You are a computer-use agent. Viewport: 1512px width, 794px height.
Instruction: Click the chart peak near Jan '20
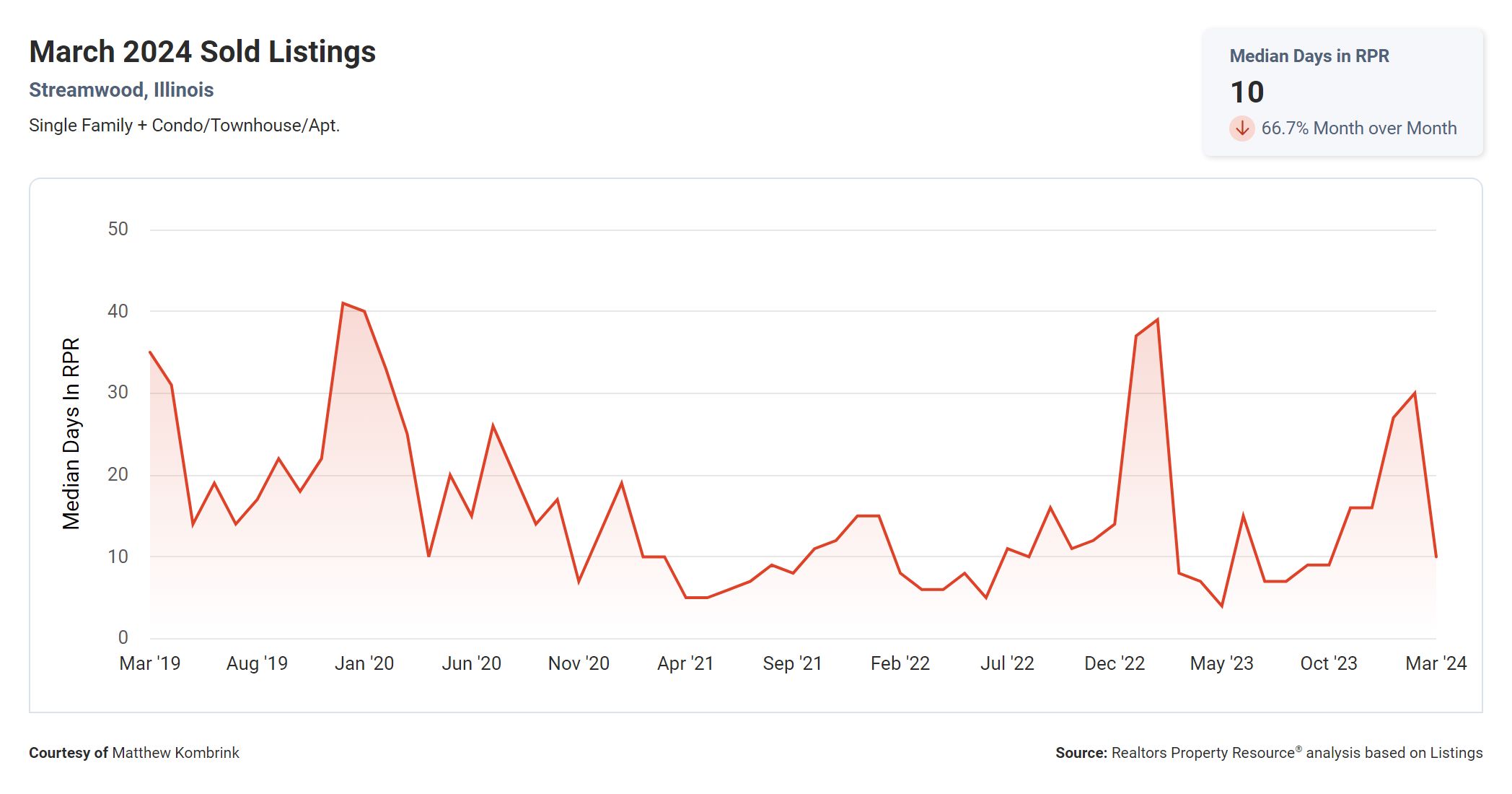(343, 303)
